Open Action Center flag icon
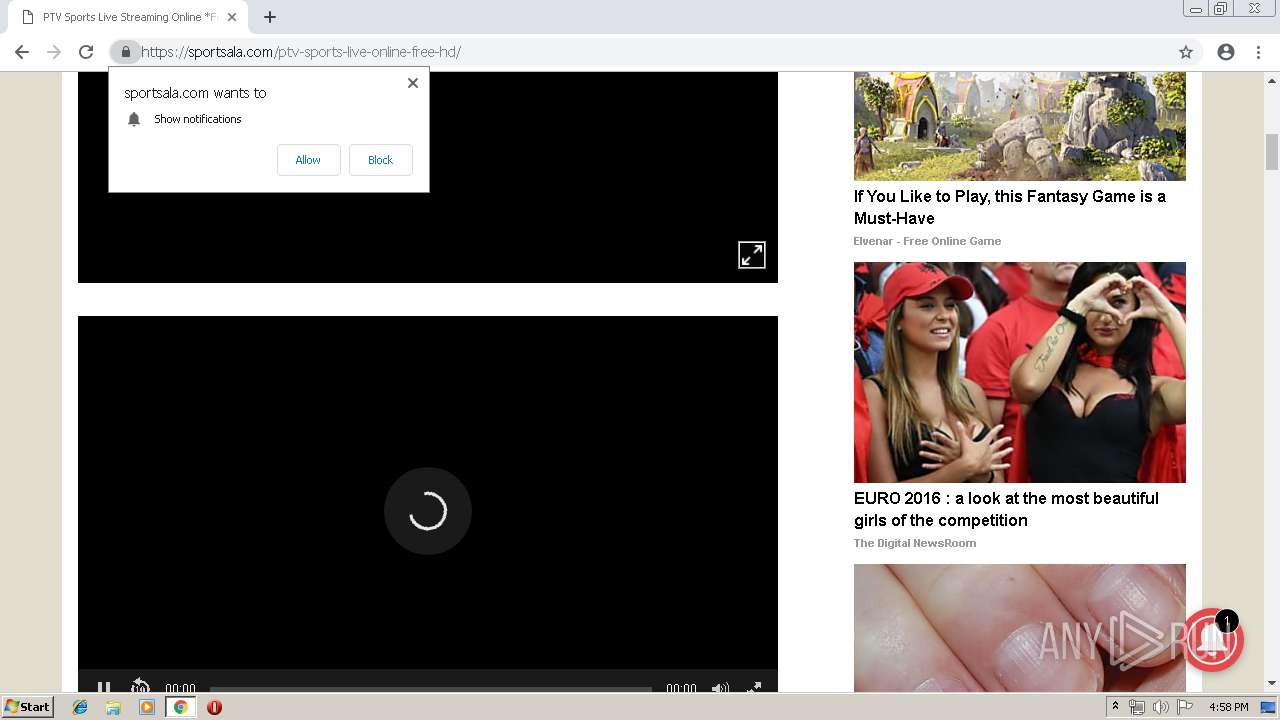Viewport: 1280px width, 720px height. tap(1185, 707)
